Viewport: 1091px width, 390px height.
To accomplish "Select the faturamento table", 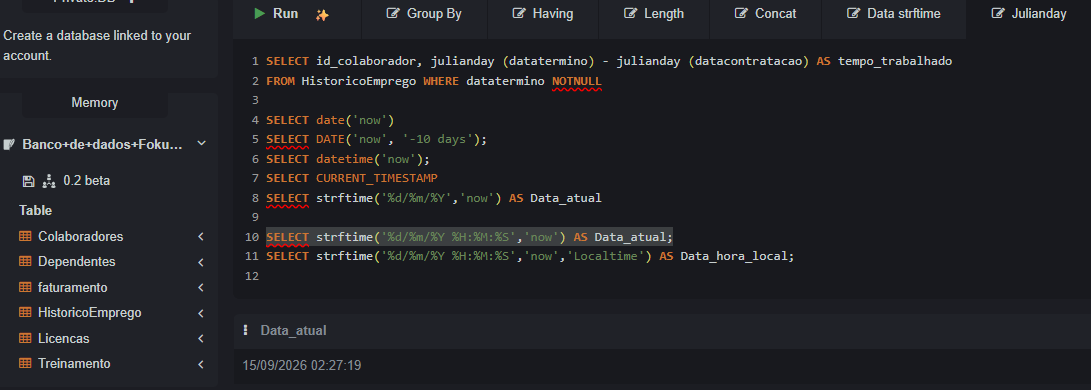I will [73, 287].
